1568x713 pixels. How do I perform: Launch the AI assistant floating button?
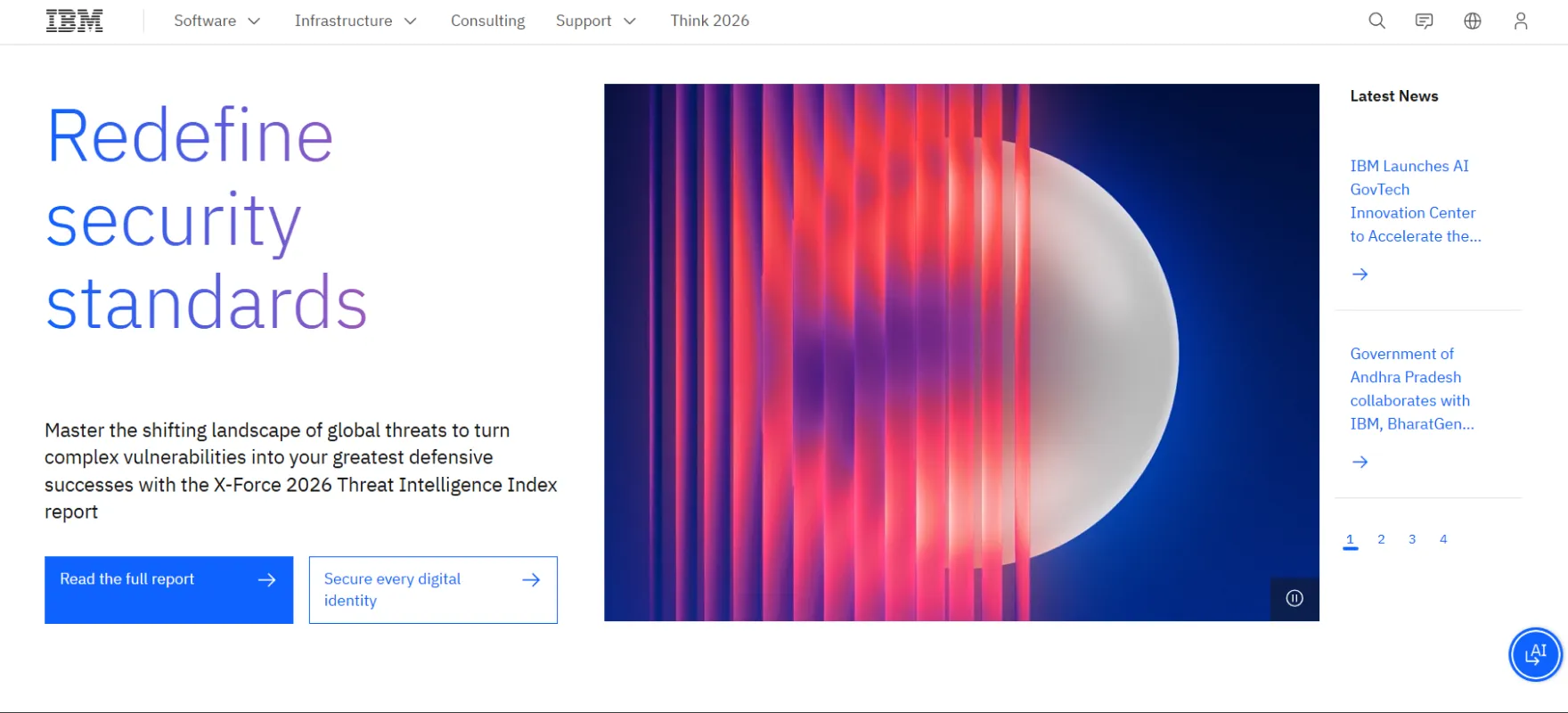(1535, 654)
